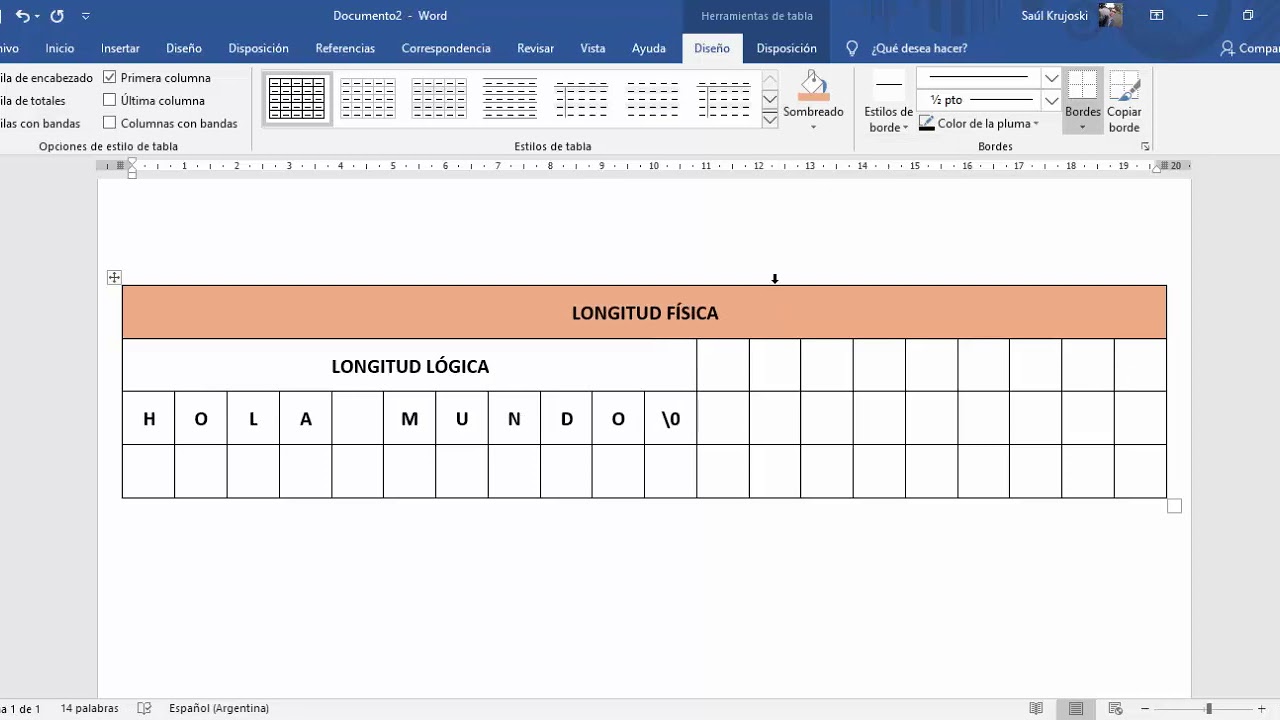Image resolution: width=1280 pixels, height=720 pixels.
Task: Click the '¿Qué desea hacer?' search box
Action: 919,48
